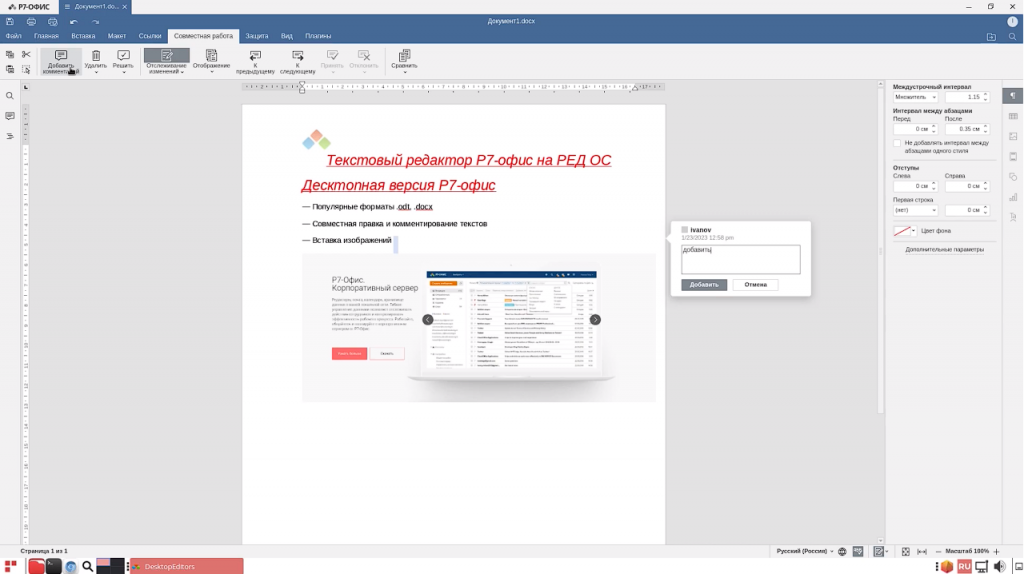1024x574 pixels.
Task: Switch to the Макет tab
Action: tap(117, 37)
